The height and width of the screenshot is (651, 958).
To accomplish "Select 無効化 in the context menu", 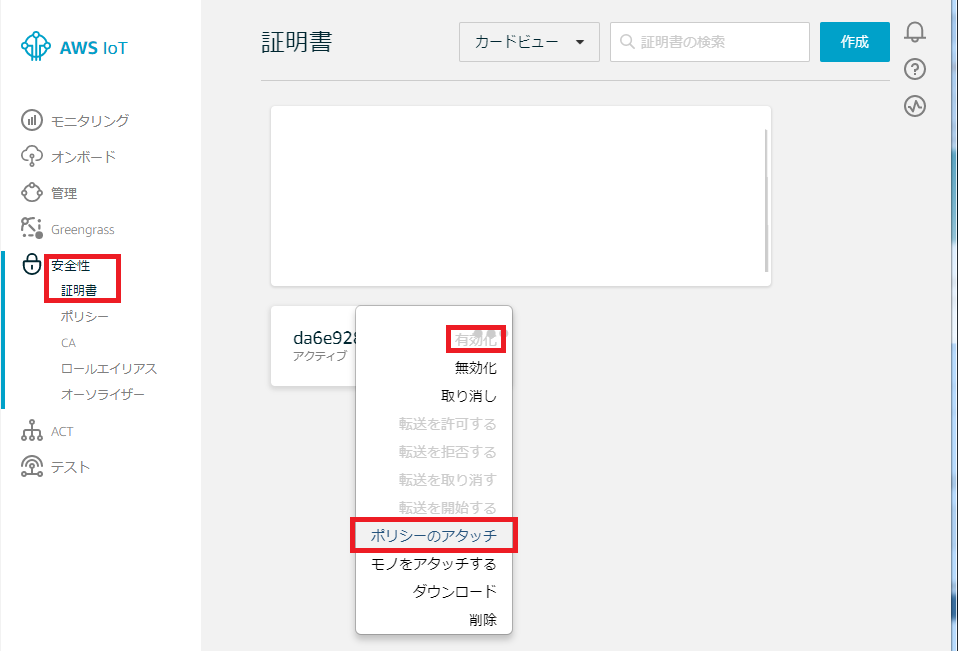I will coord(475,368).
